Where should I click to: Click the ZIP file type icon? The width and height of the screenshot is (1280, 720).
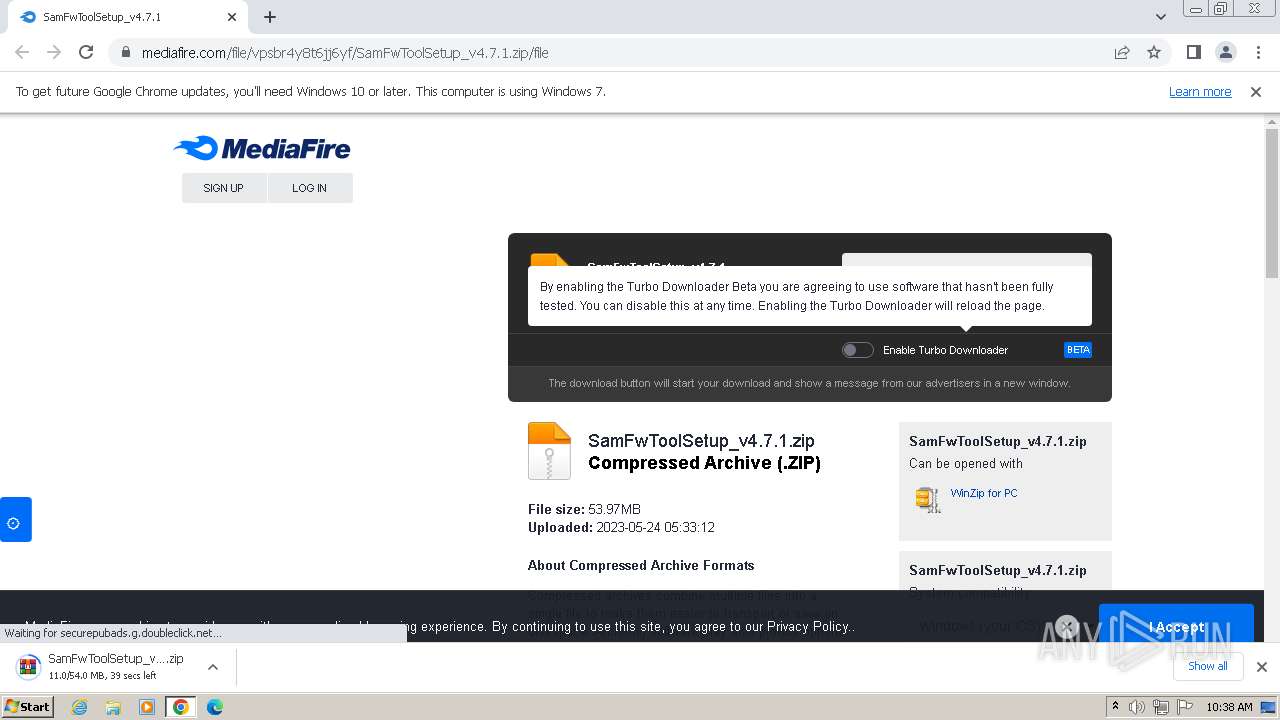click(x=549, y=451)
